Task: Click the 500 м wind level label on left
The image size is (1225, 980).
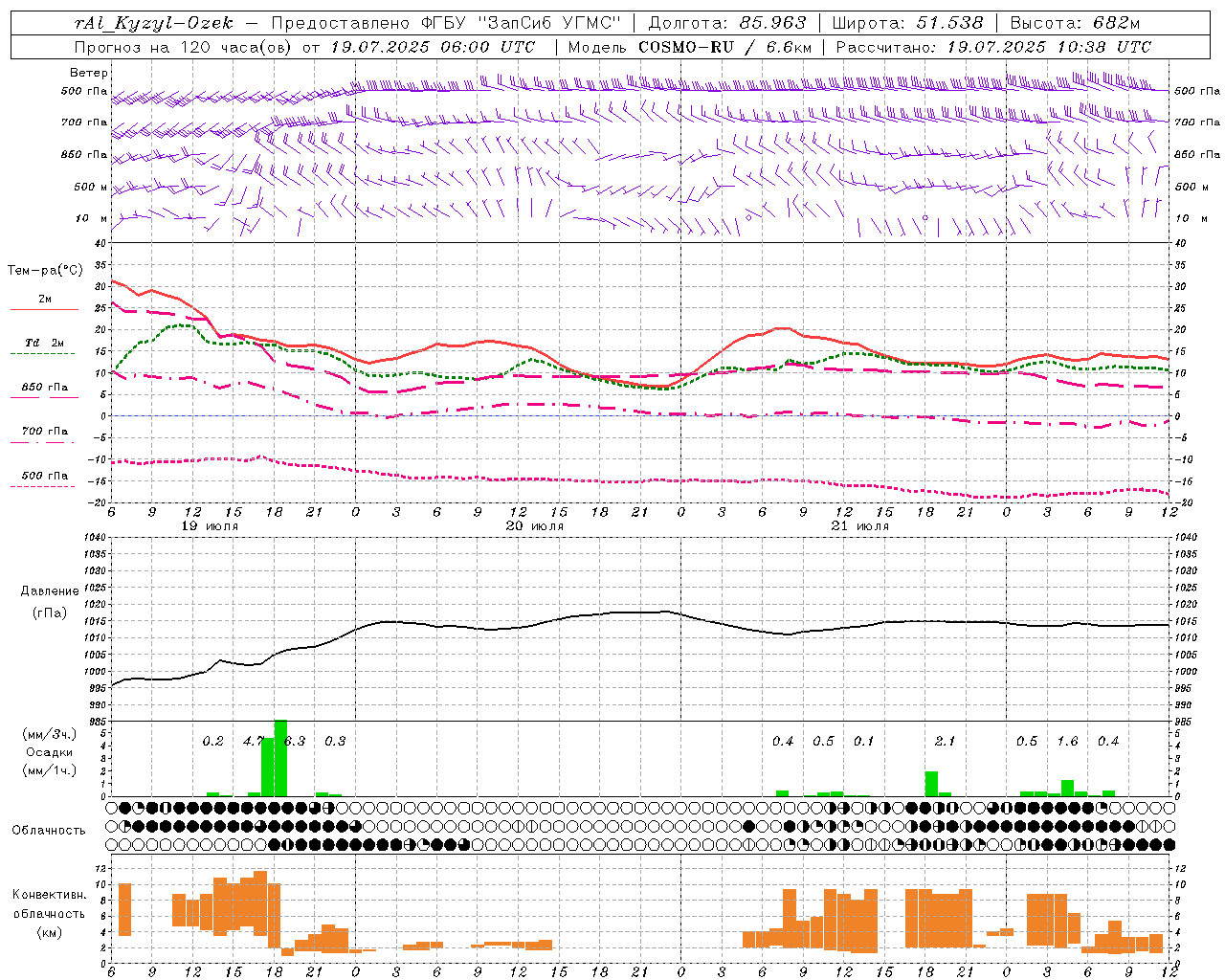Action: pyautogui.click(x=92, y=187)
